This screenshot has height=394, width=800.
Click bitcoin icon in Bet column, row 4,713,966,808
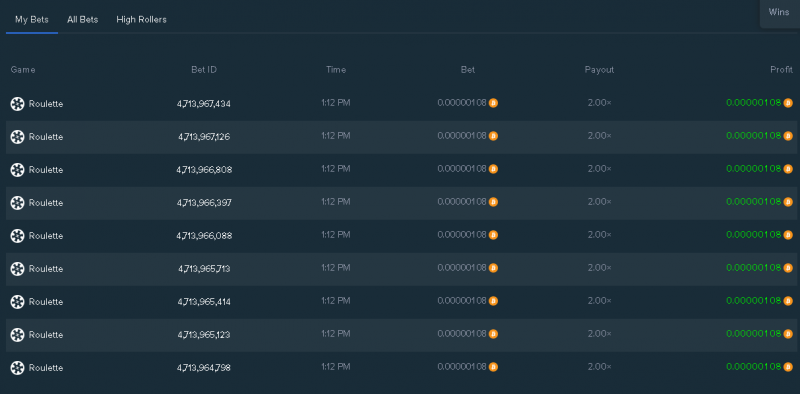tap(493, 169)
